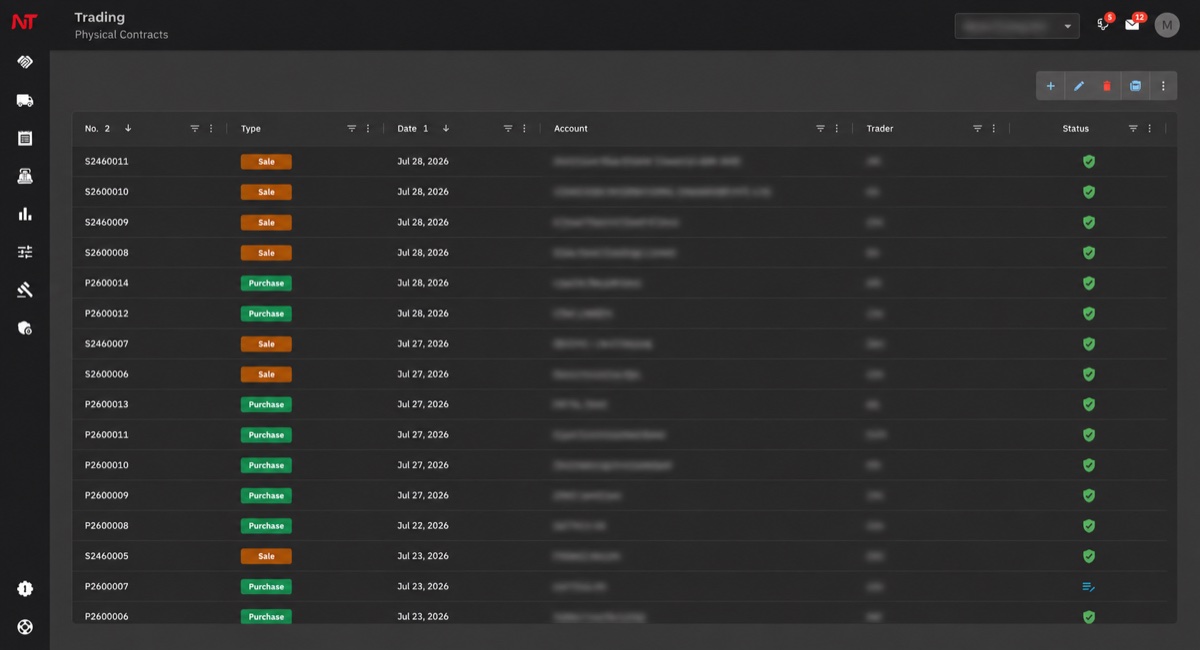Click the Physical Contracts subtitle
This screenshot has height=650, width=1200.
click(x=121, y=35)
